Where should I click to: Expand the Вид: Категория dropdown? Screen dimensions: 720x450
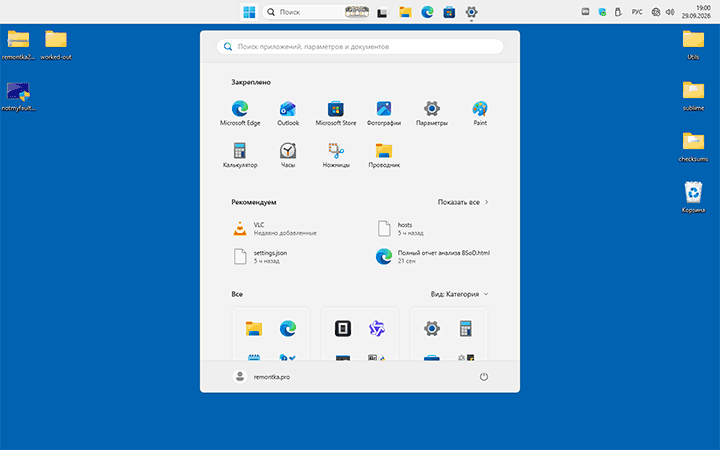tap(459, 294)
